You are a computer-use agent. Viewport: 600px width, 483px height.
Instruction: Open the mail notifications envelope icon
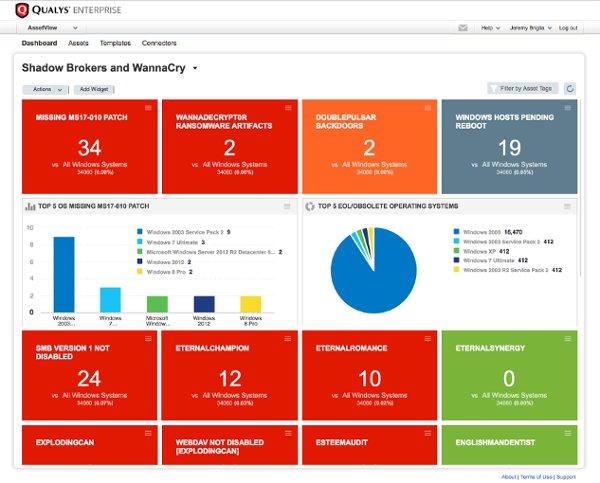coord(463,28)
